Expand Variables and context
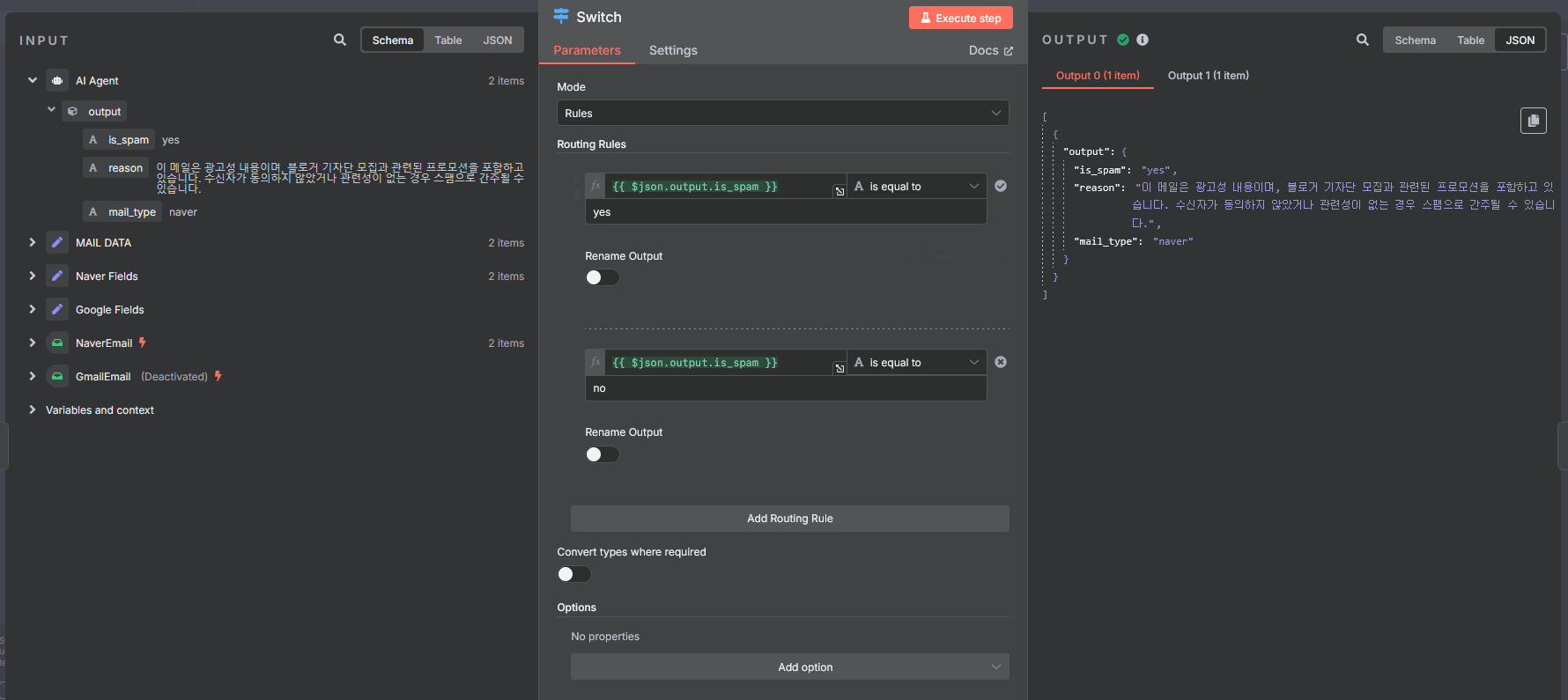1568x700 pixels. [x=33, y=409]
